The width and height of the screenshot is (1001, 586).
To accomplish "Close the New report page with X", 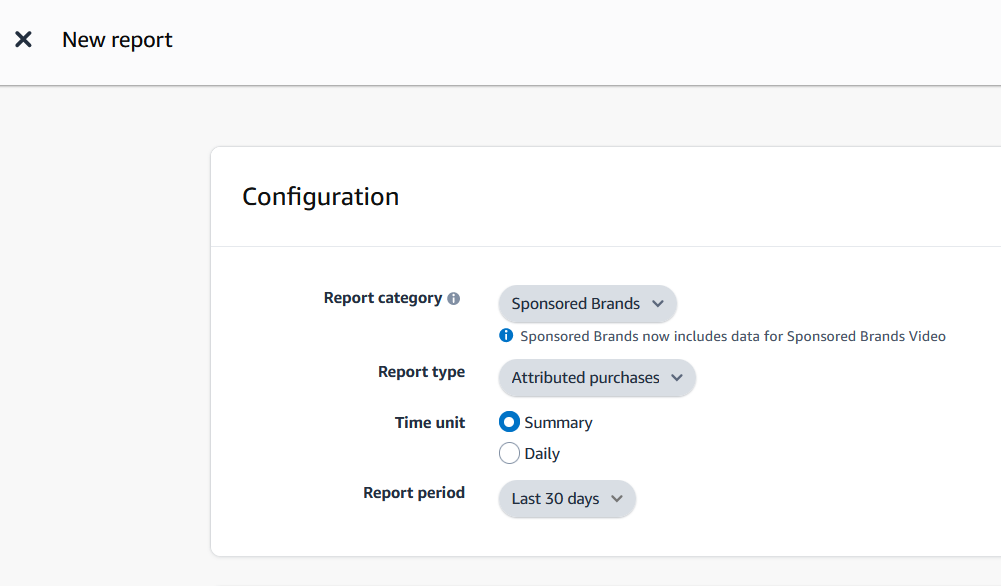I will [23, 40].
